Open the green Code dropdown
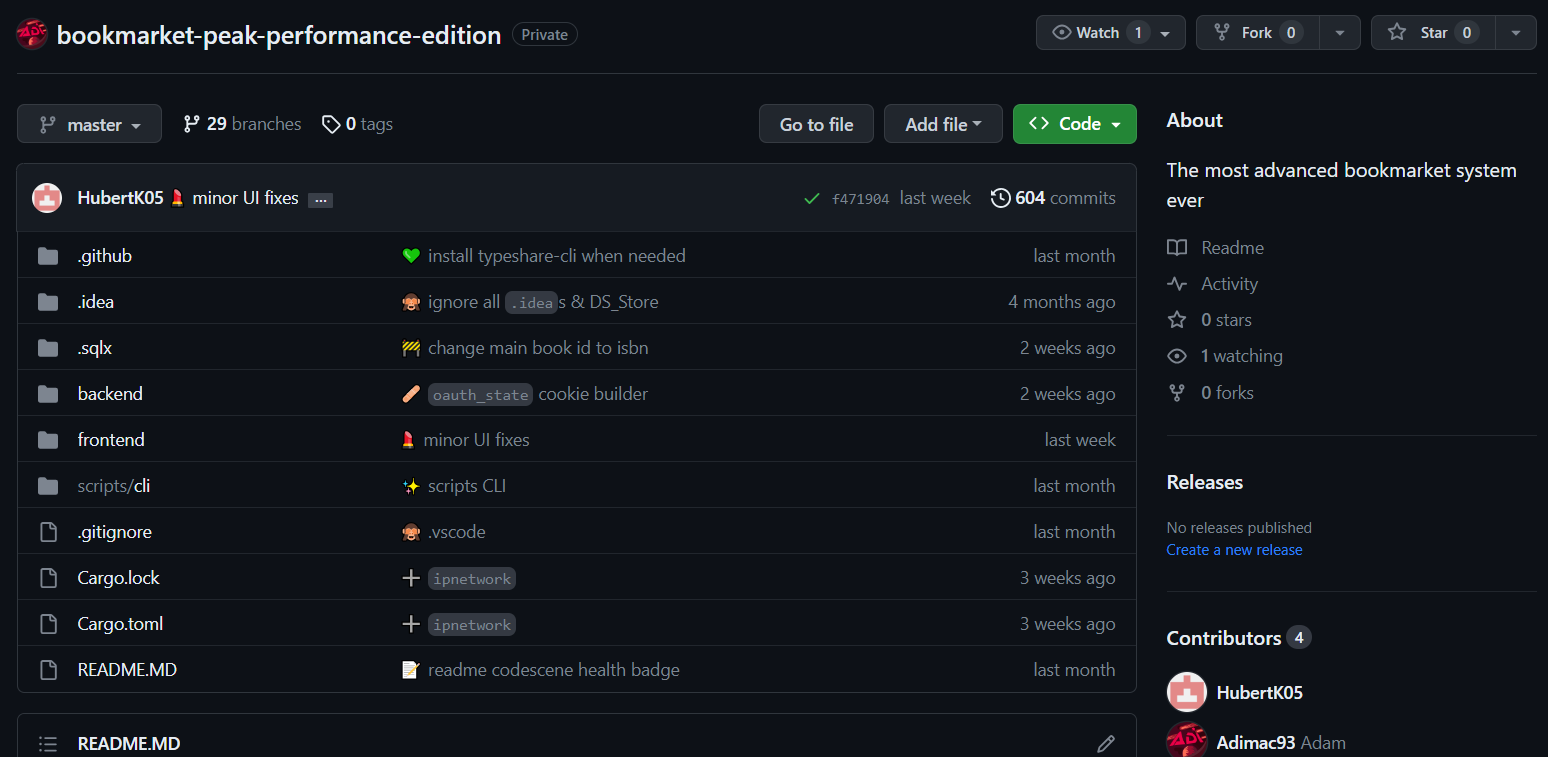This screenshot has width=1548, height=757. [1075, 124]
